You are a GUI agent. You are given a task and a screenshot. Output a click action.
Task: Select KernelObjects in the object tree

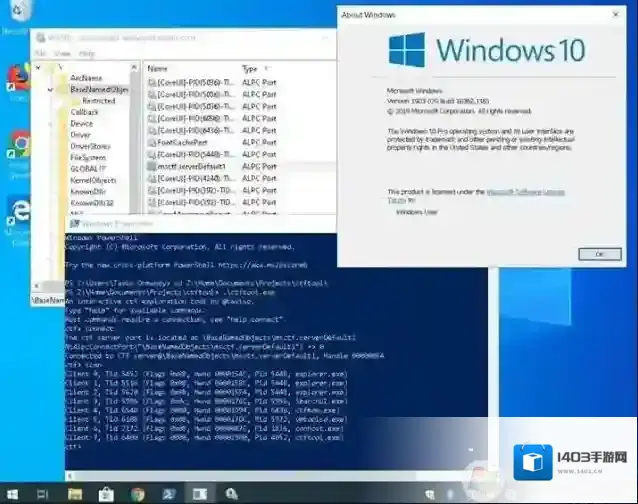93,180
